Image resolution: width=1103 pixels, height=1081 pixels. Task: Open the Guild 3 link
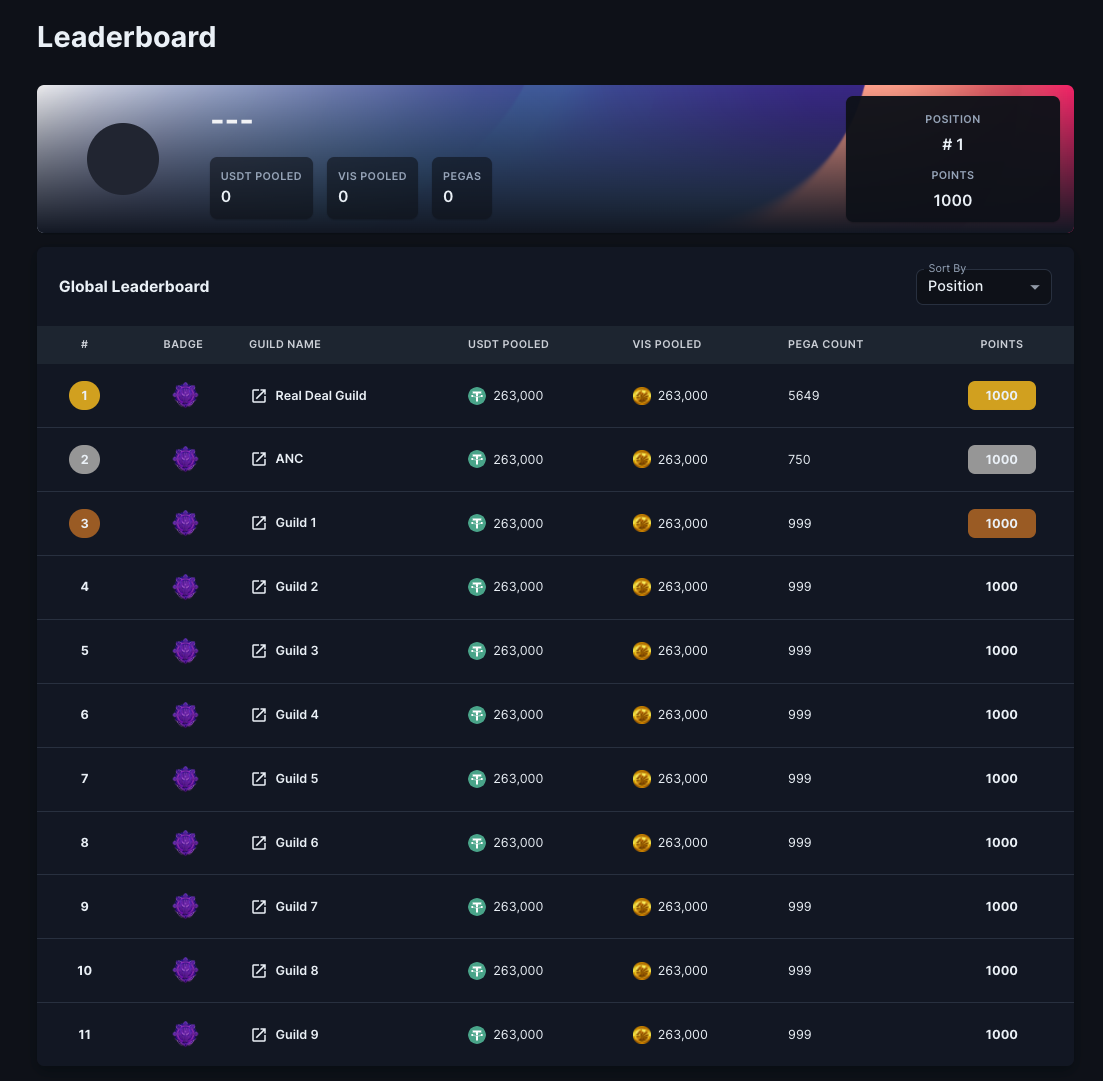[297, 651]
